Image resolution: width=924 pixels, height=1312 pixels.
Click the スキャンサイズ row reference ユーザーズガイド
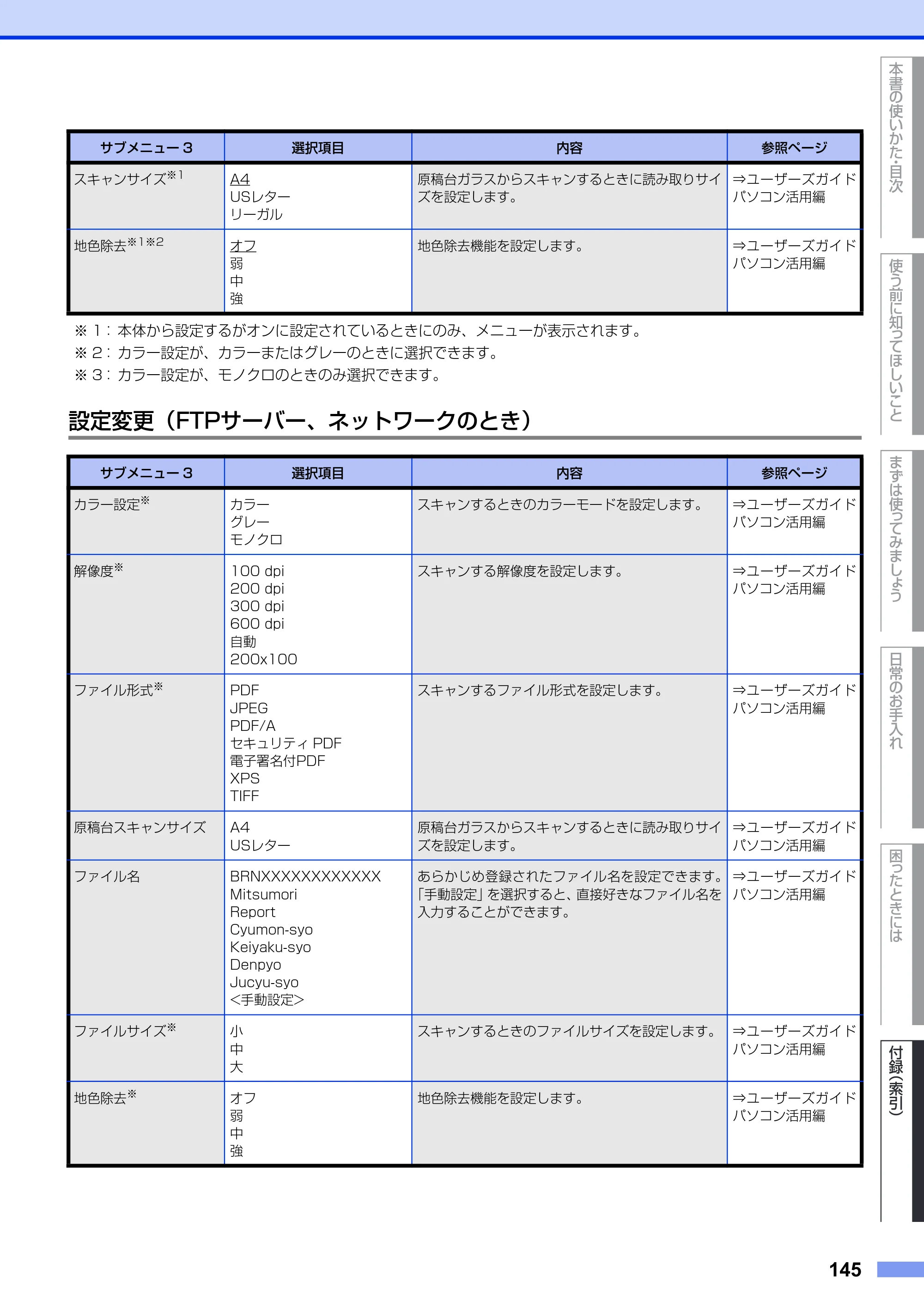pos(794,188)
